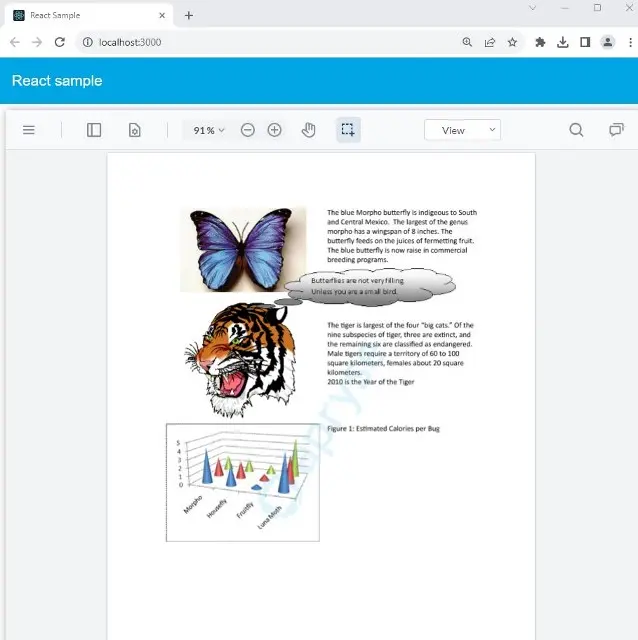Click the 'Morpho' chart axis label
This screenshot has width=638, height=640.
pyautogui.click(x=193, y=504)
